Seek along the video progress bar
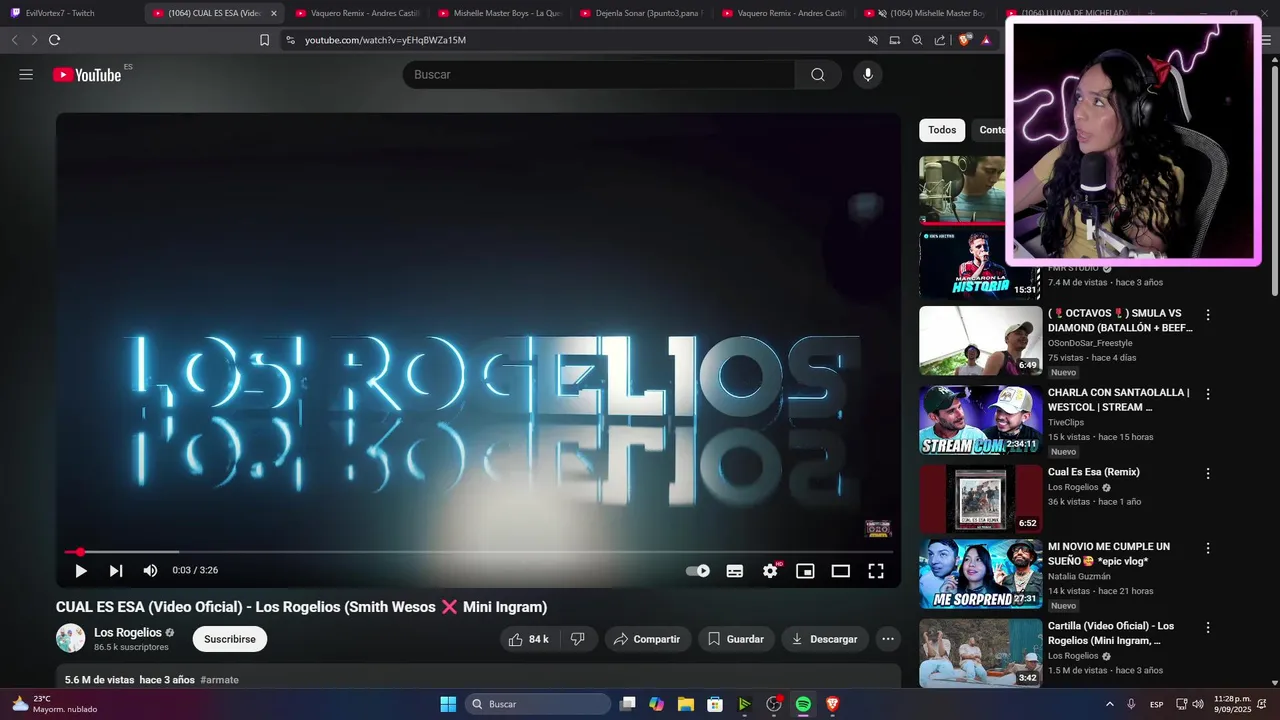Viewport: 1280px width, 720px height. (478, 552)
